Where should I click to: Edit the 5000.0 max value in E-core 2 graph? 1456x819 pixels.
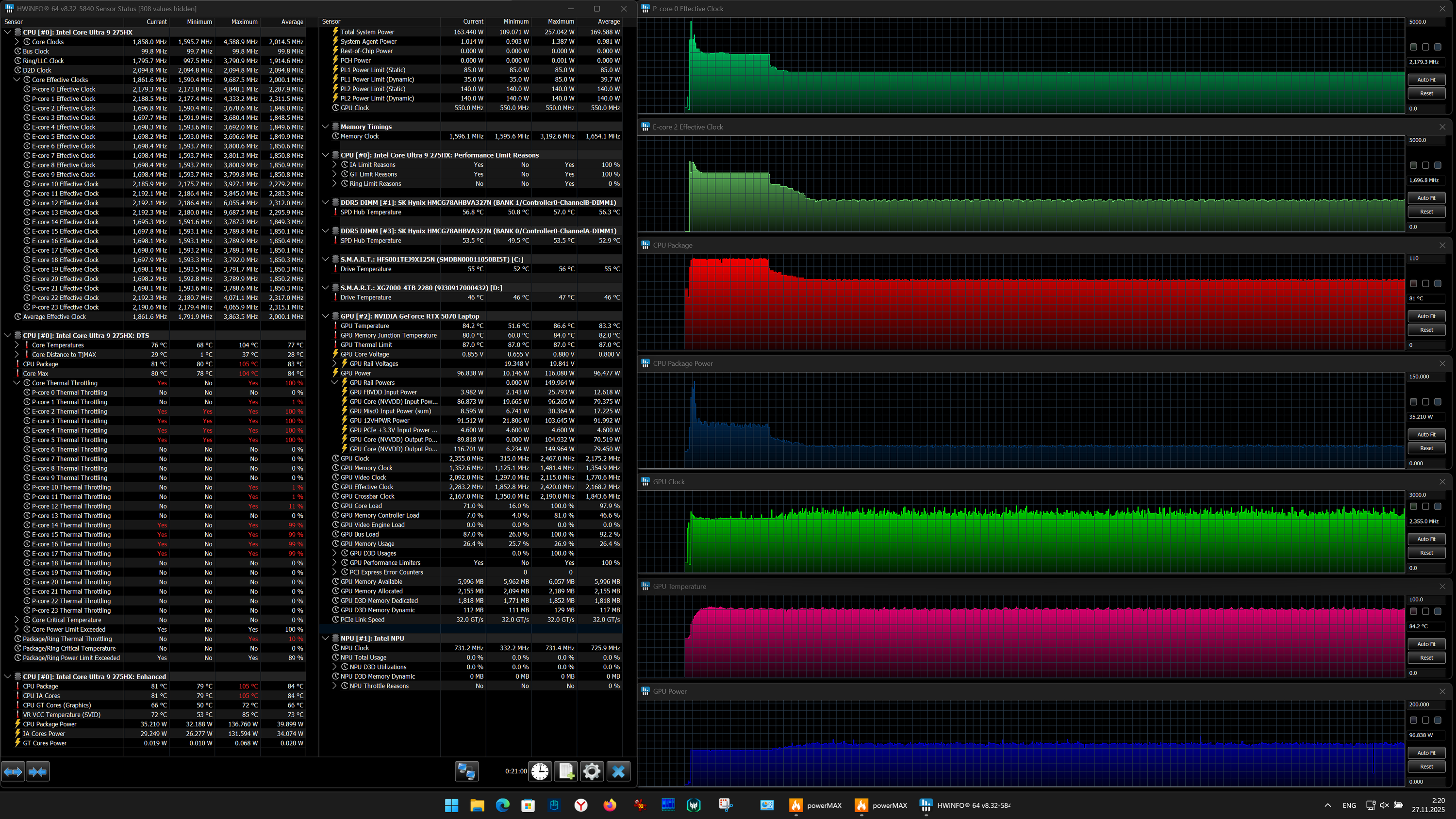[x=1424, y=140]
